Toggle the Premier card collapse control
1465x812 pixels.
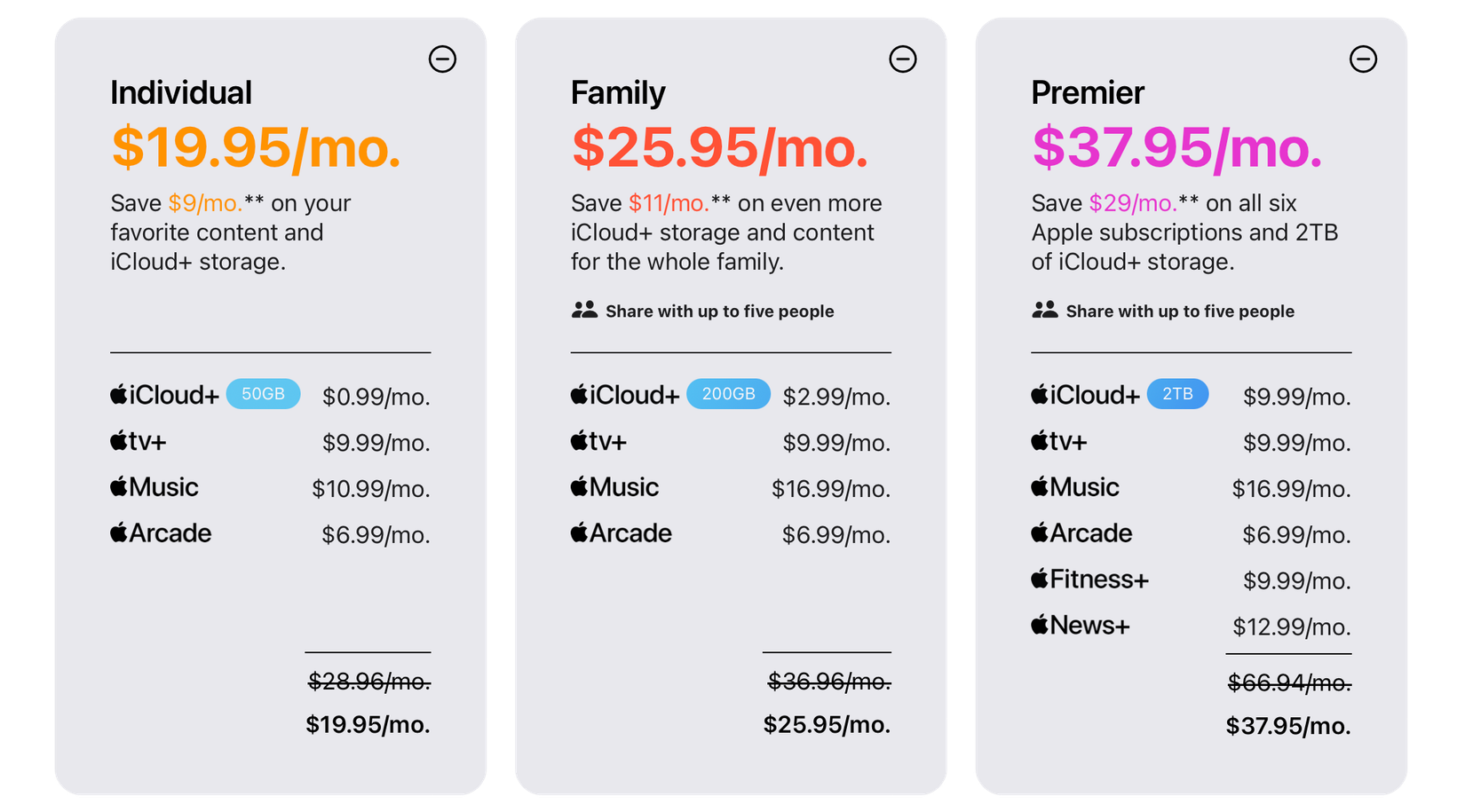pos(1365,59)
